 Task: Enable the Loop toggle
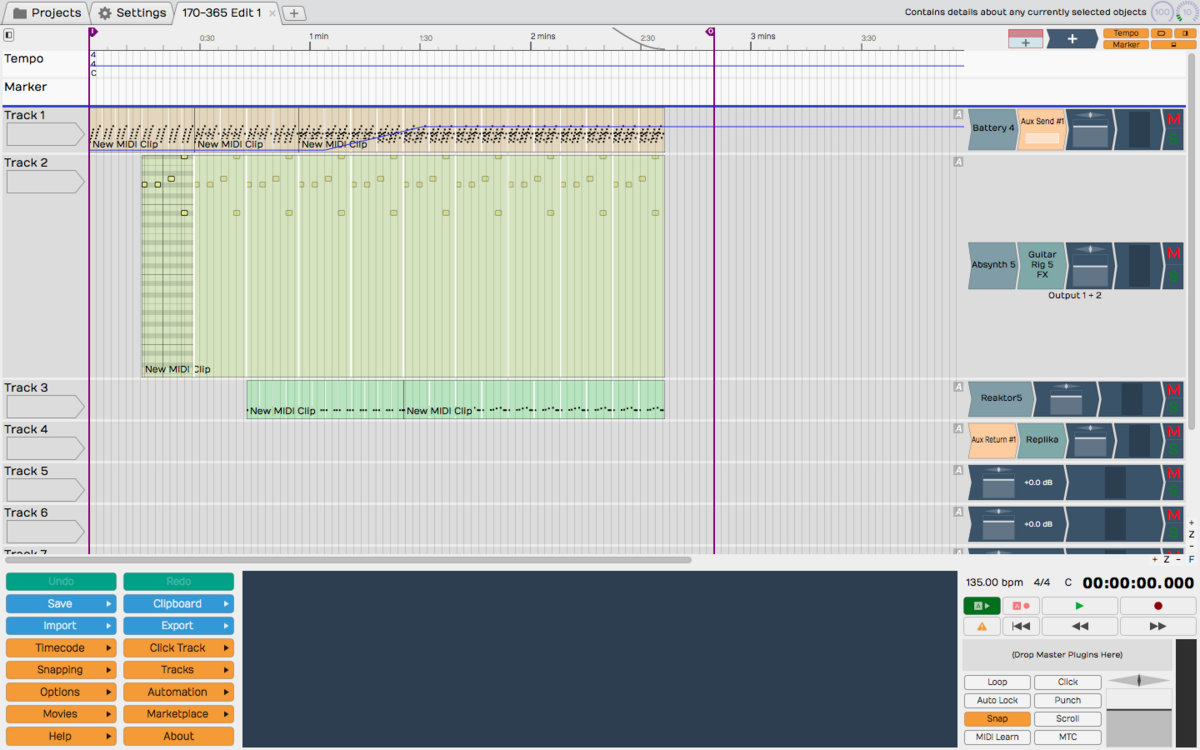[x=996, y=682]
